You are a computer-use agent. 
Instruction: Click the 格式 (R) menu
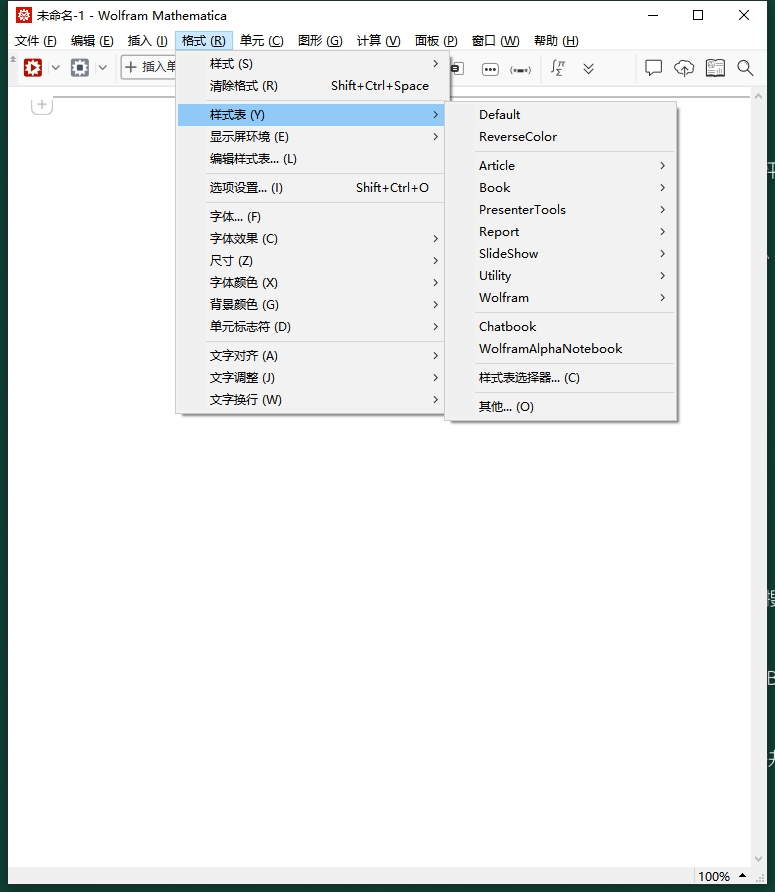(x=204, y=40)
